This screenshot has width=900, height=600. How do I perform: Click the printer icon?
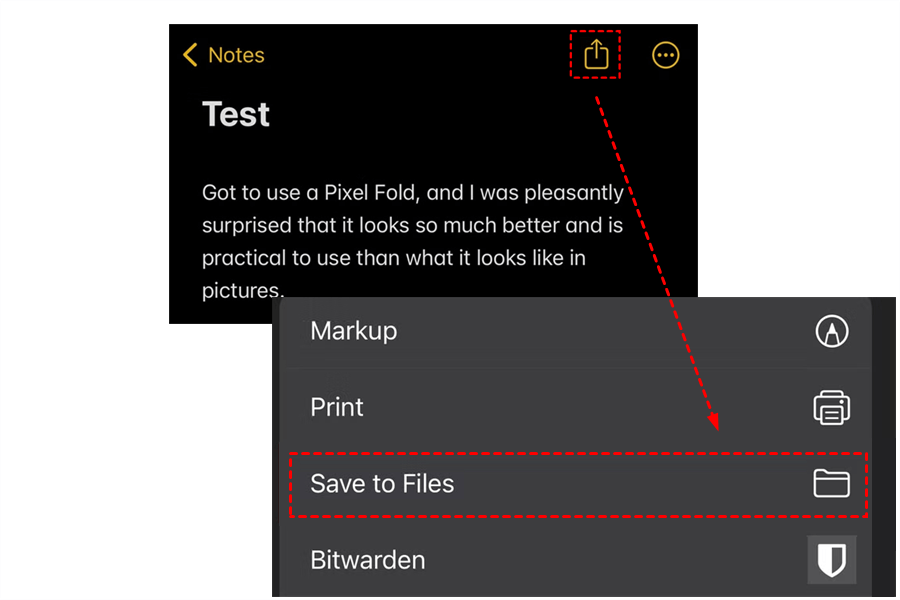pyautogui.click(x=831, y=407)
